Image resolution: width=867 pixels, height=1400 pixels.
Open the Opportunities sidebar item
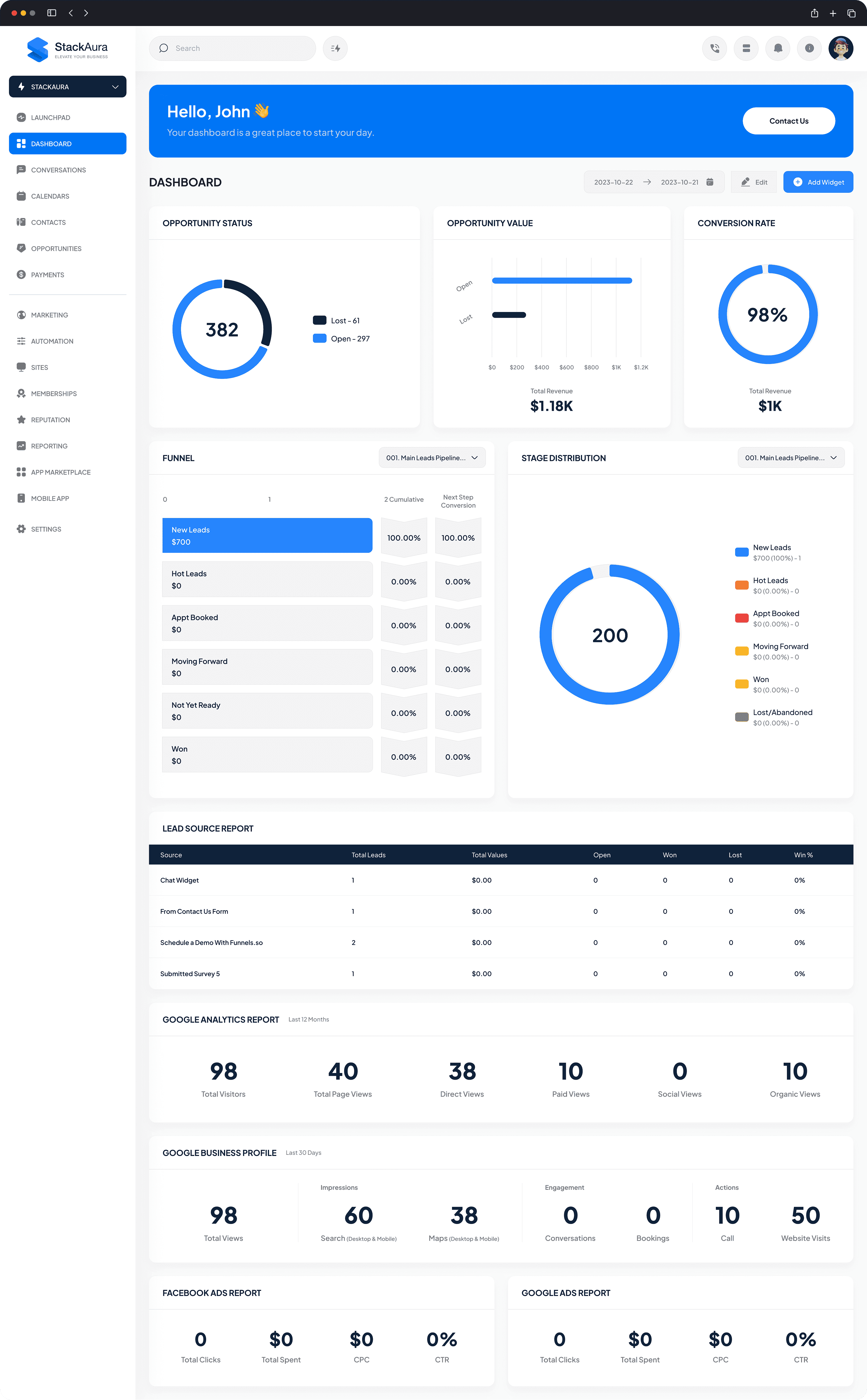pos(55,248)
